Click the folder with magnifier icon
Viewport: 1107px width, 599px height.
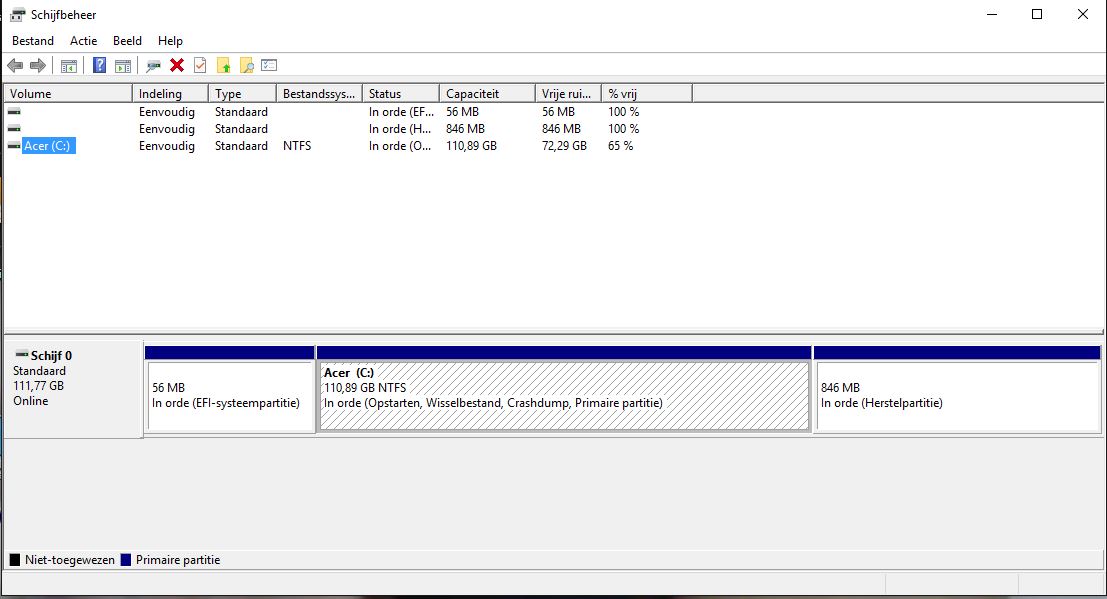coord(246,66)
